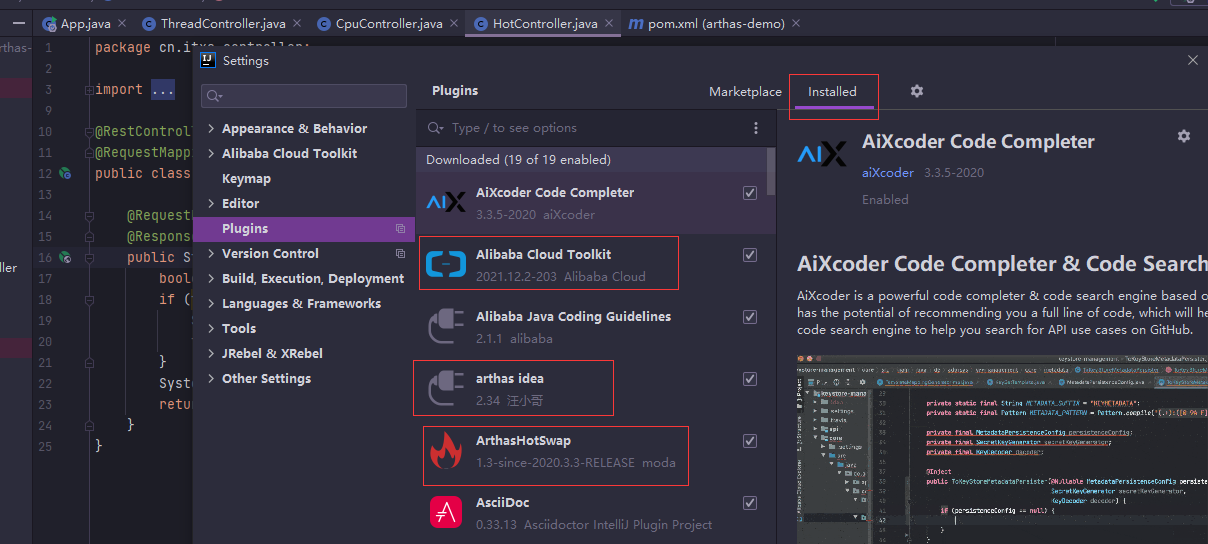Click the search magnifier in settings search

point(214,96)
